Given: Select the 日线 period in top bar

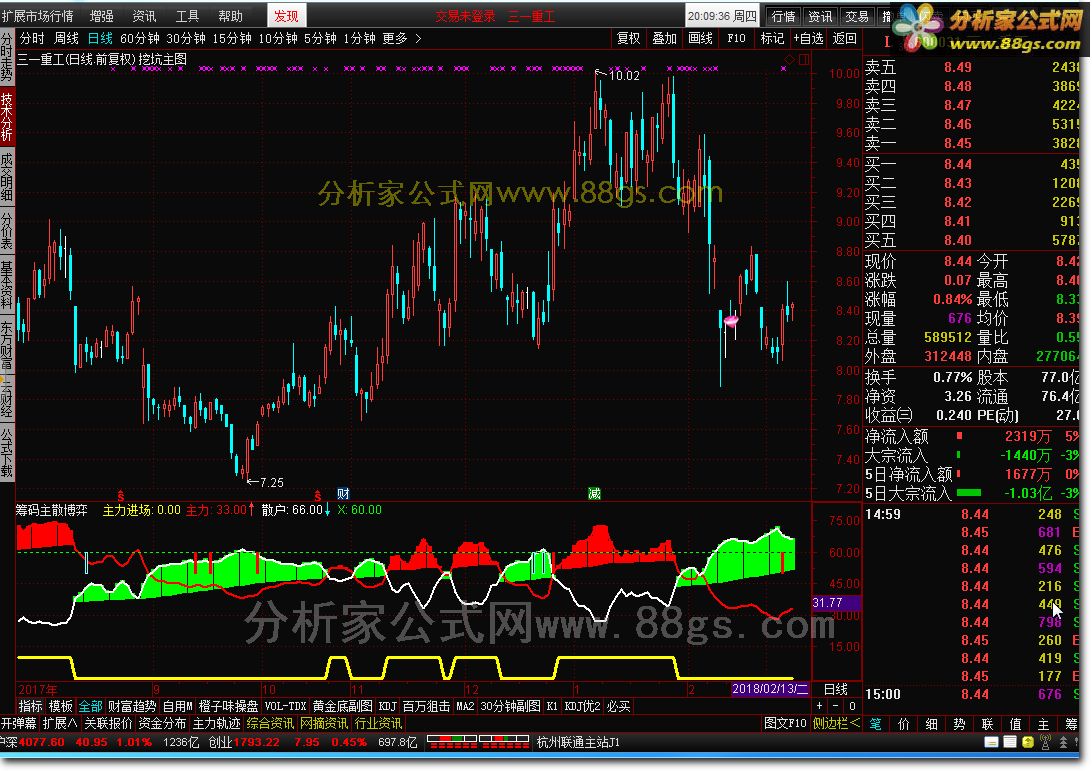Looking at the screenshot, I should coord(100,38).
